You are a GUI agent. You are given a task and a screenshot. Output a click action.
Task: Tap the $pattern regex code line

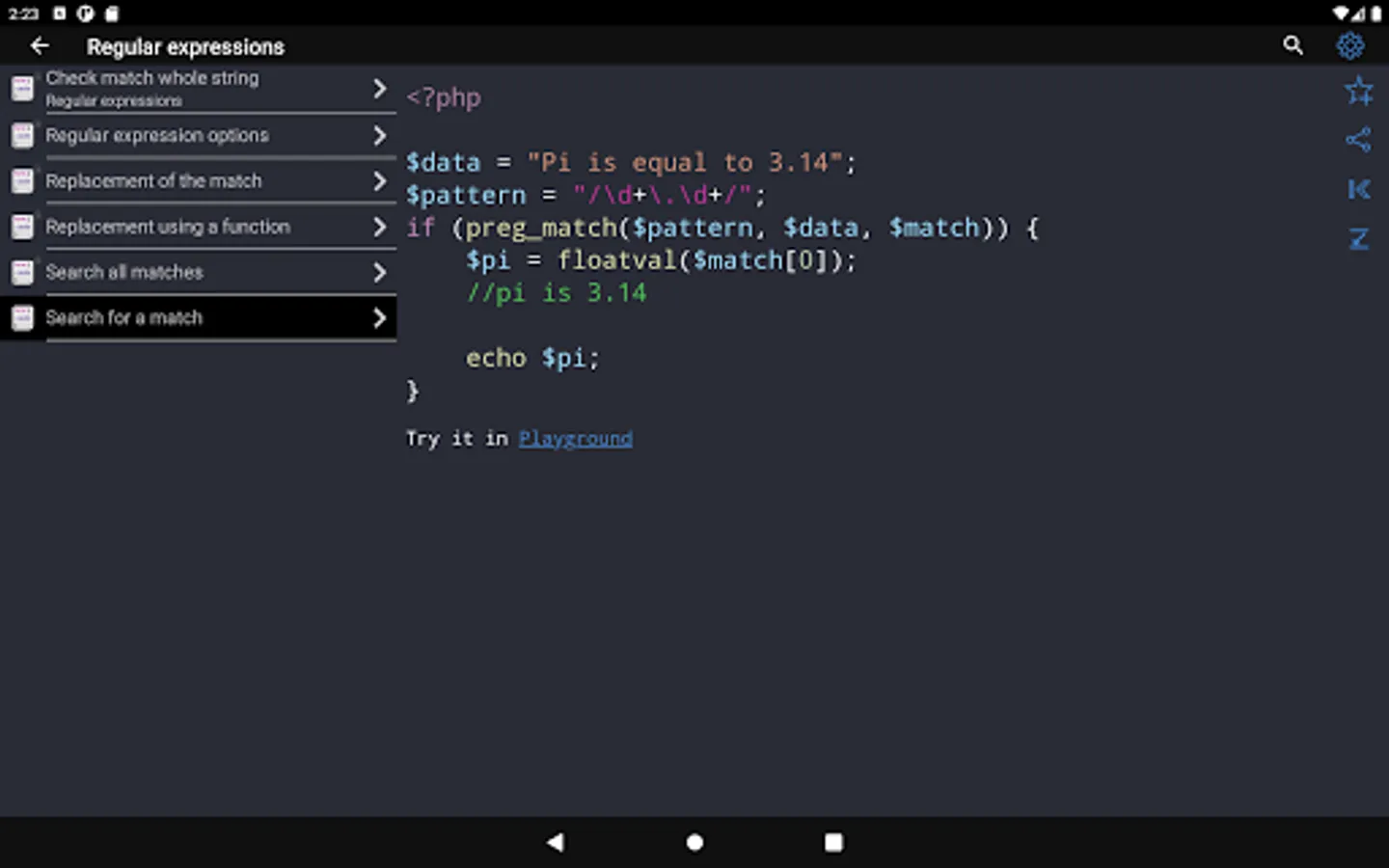point(586,195)
